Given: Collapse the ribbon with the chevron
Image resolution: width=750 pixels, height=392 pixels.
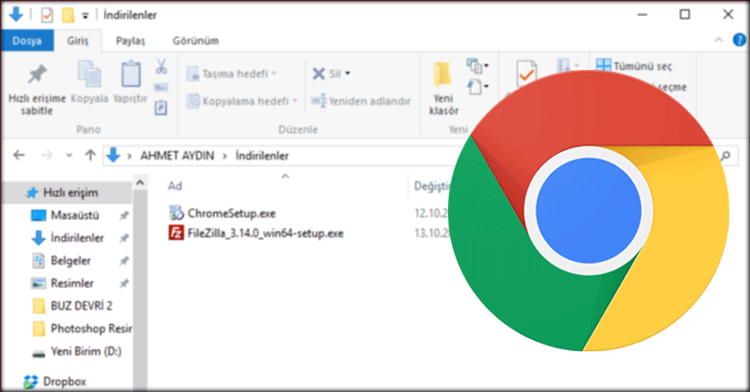Looking at the screenshot, I should [x=718, y=40].
